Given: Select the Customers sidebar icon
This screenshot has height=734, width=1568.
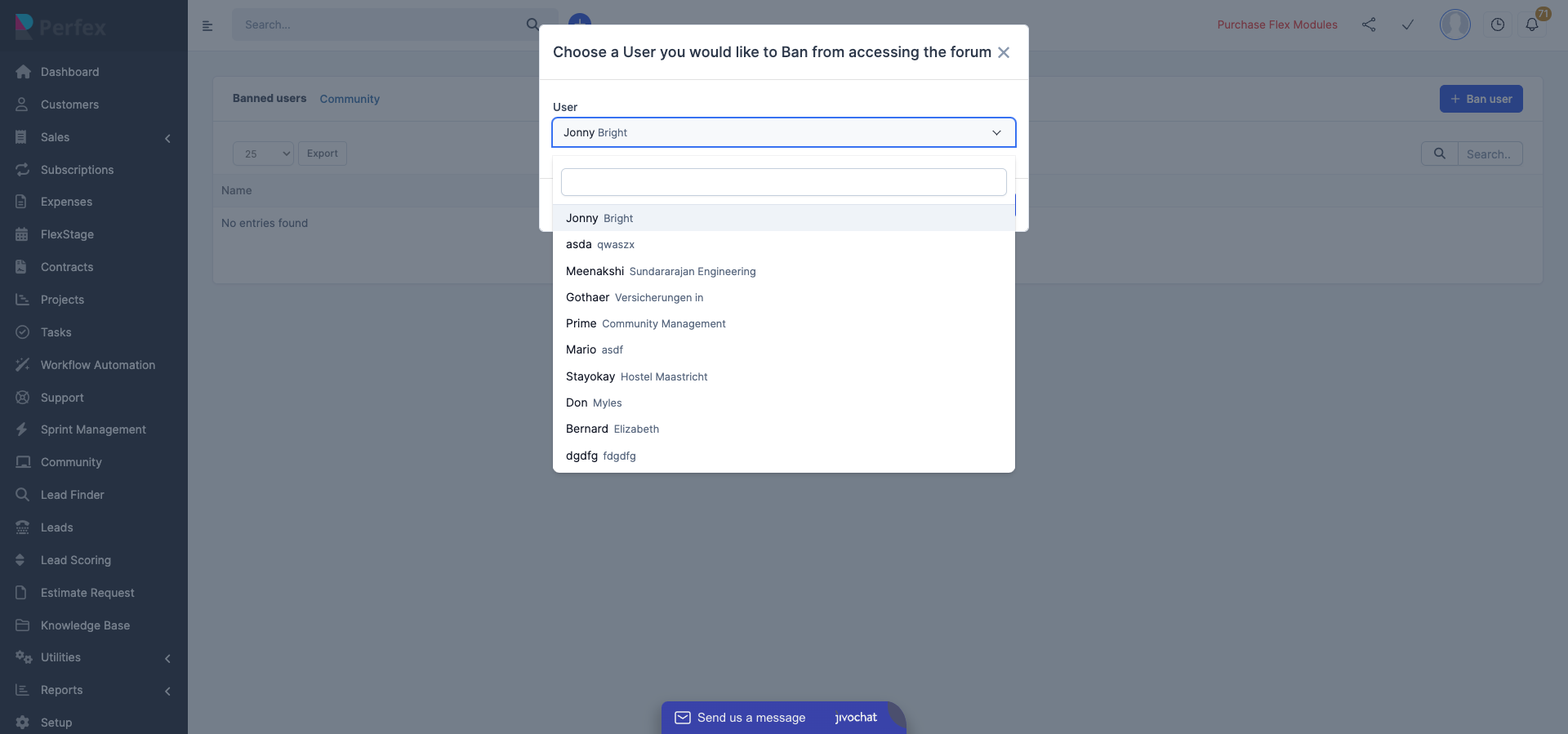Looking at the screenshot, I should [x=21, y=105].
